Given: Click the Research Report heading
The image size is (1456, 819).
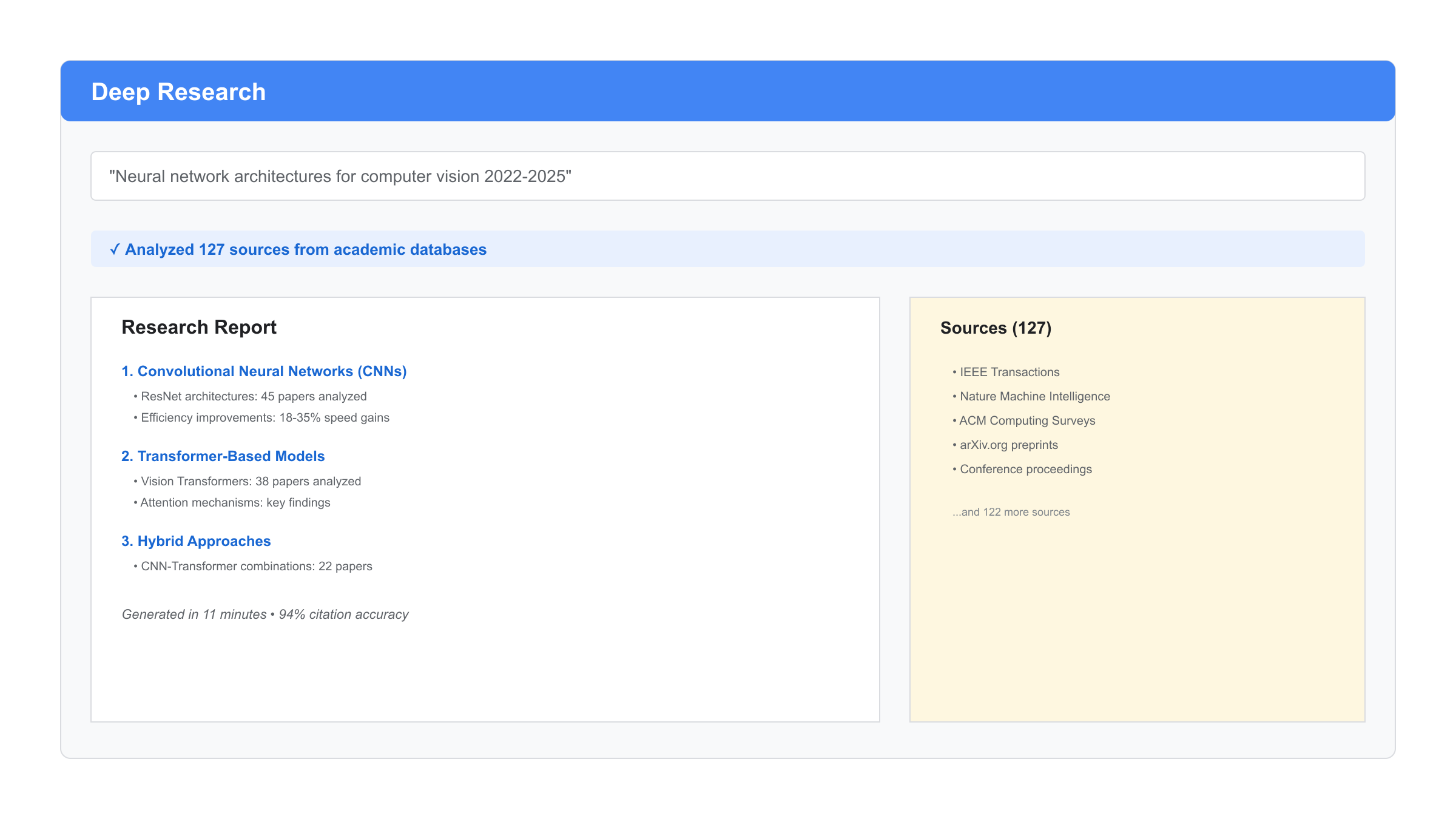Looking at the screenshot, I should [x=199, y=328].
